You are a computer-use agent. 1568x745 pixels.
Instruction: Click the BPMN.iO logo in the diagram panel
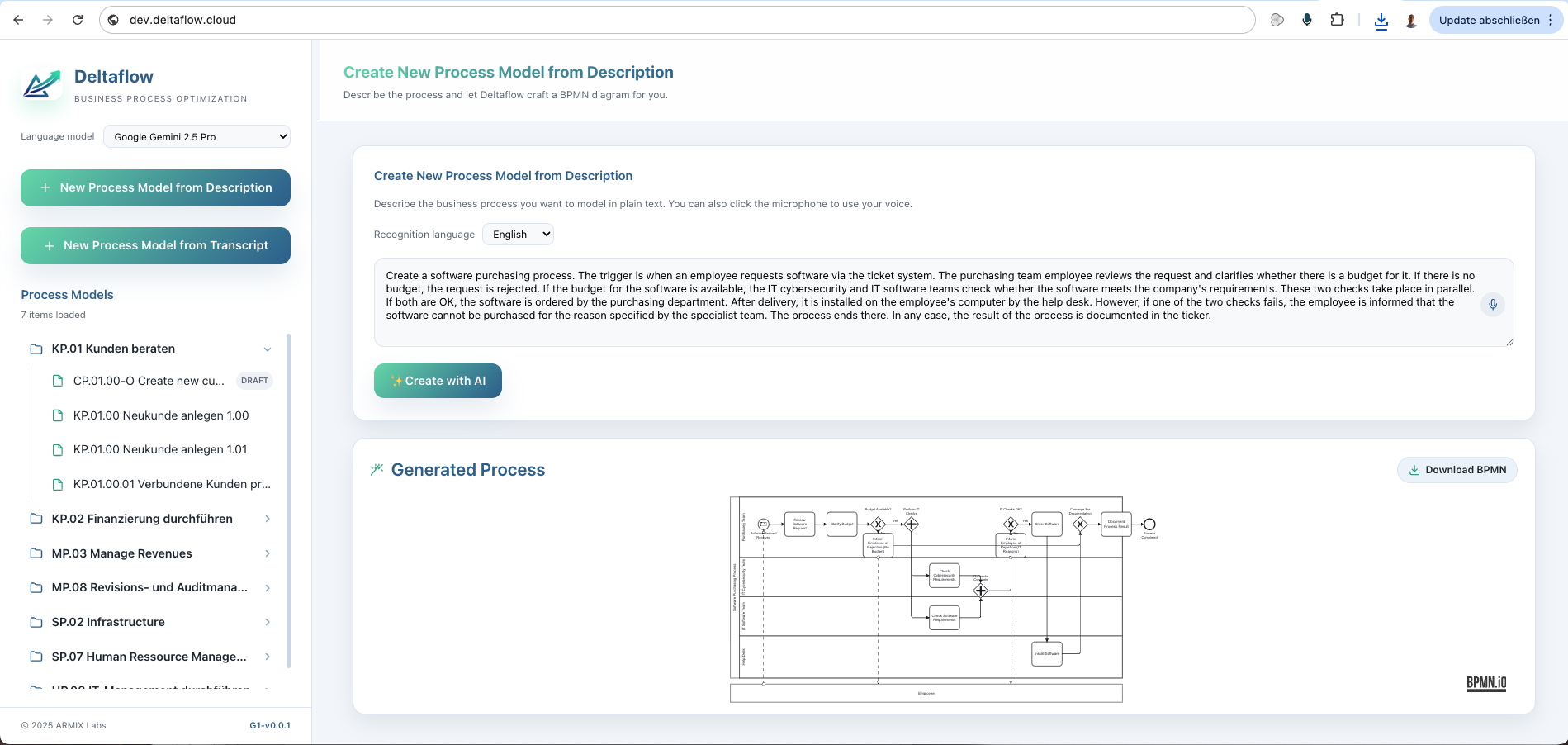[1485, 683]
